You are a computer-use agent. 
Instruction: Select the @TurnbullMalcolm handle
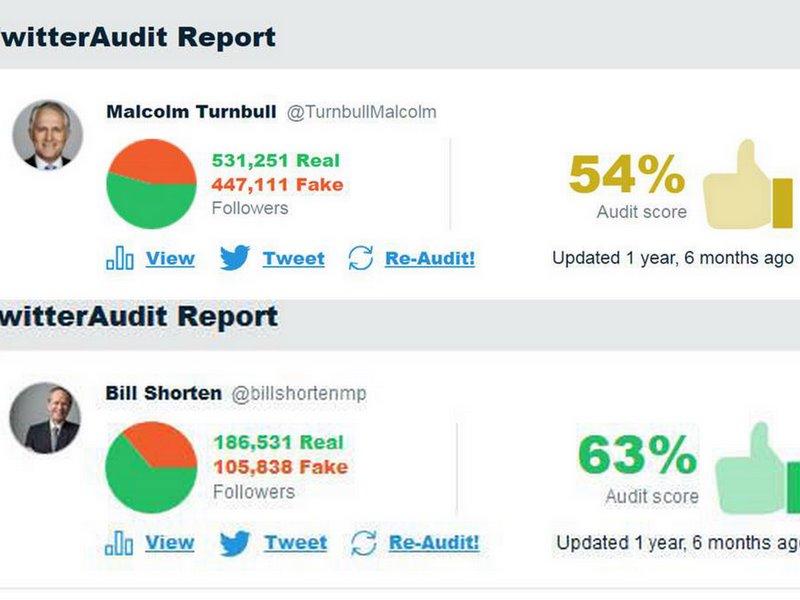pyautogui.click(x=362, y=112)
